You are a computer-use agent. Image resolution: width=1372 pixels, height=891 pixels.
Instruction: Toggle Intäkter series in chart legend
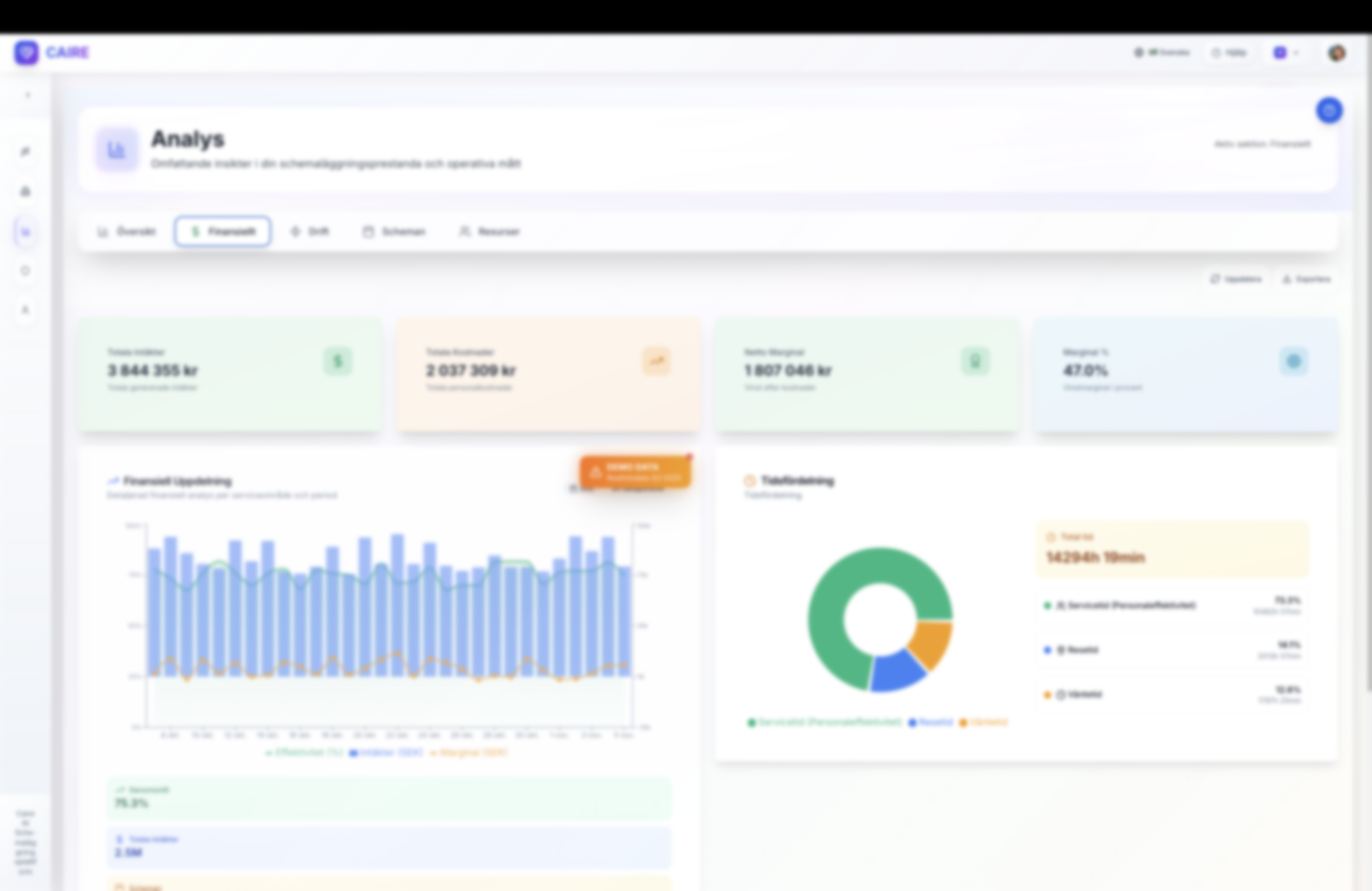click(386, 753)
